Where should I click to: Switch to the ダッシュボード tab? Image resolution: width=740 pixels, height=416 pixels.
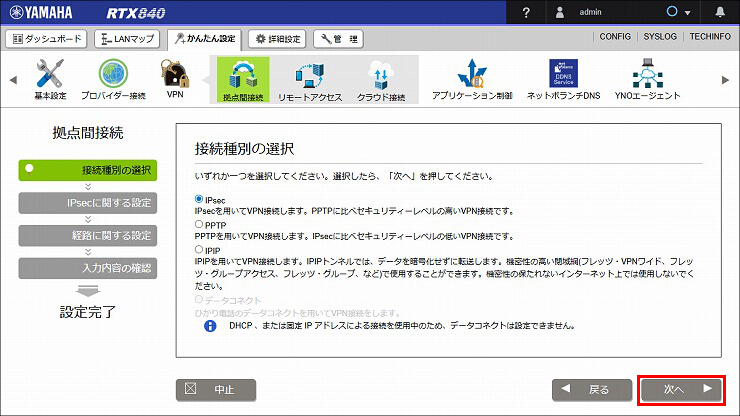46,39
